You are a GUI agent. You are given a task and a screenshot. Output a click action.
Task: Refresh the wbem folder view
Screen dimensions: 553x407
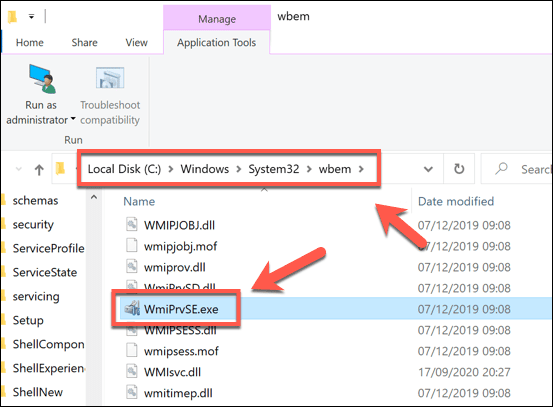[459, 169]
